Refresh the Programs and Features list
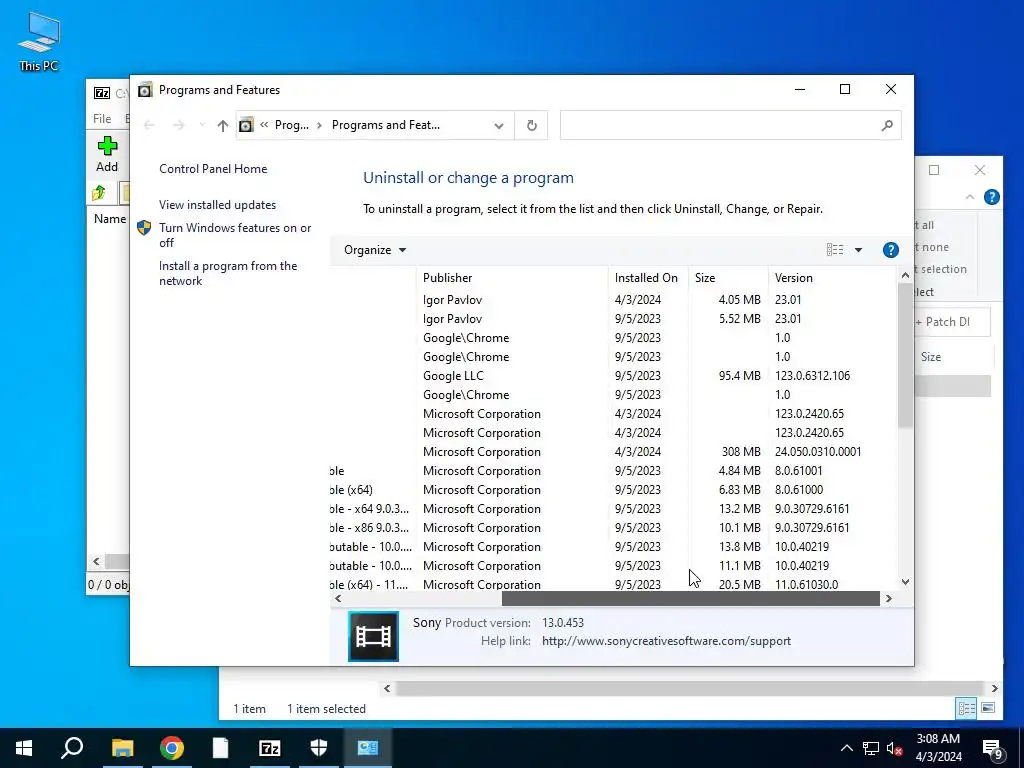The image size is (1024, 768). coord(532,125)
